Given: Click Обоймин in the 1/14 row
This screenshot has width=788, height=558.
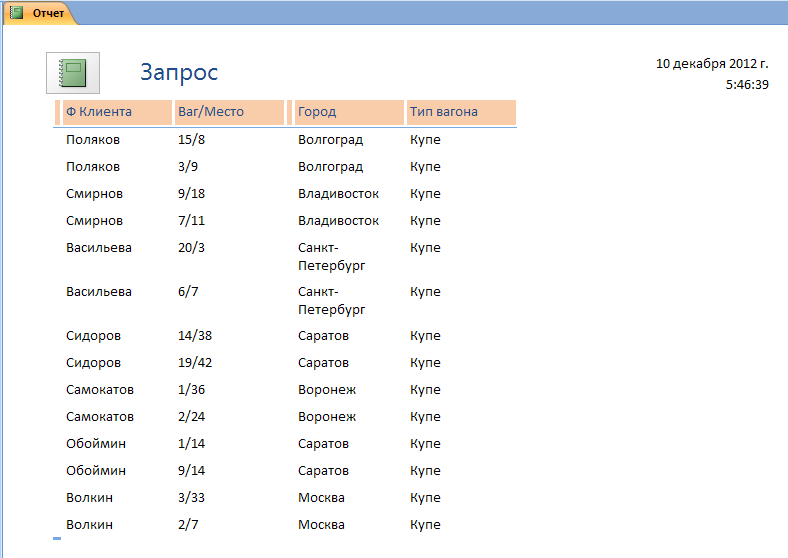Looking at the screenshot, I should click(96, 444).
